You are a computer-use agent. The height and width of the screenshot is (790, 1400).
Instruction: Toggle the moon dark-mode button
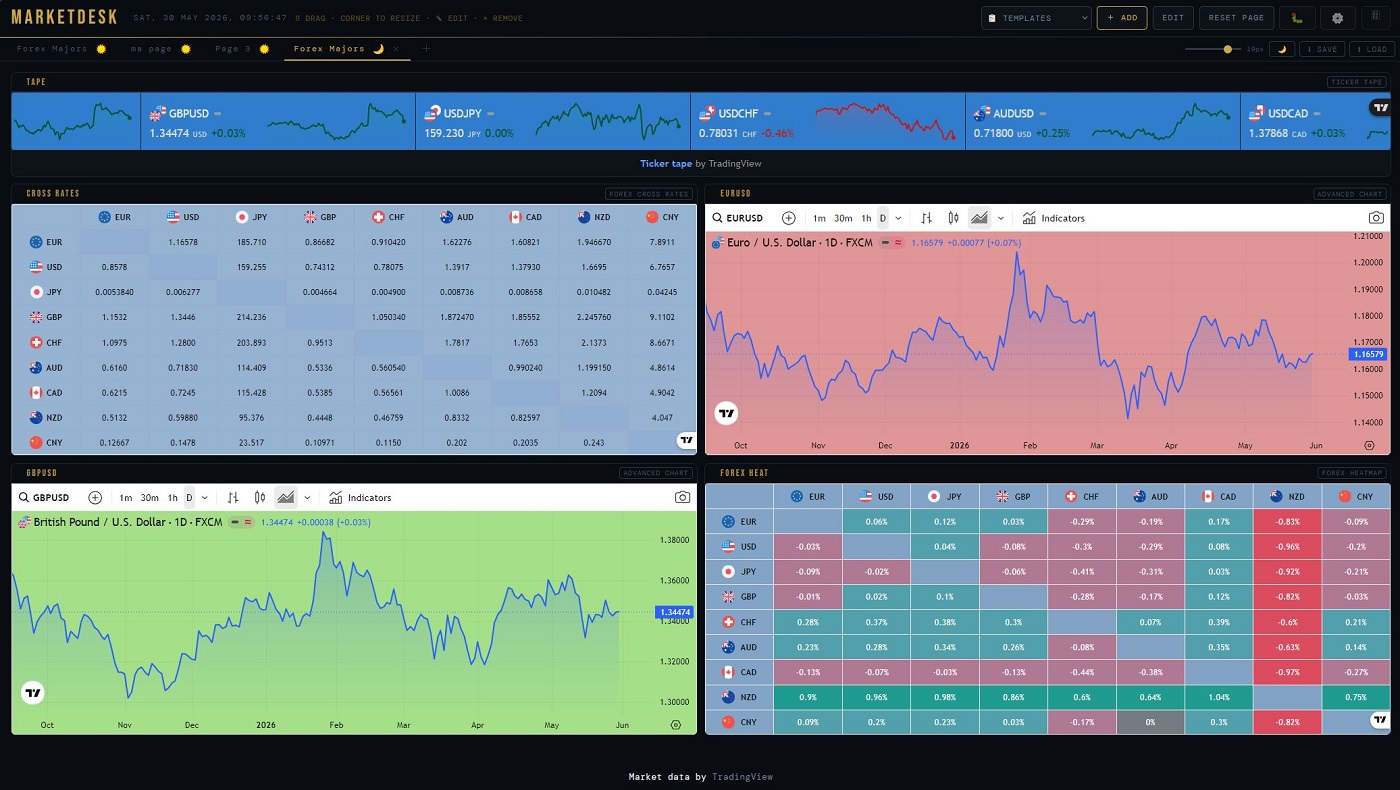tap(1282, 49)
